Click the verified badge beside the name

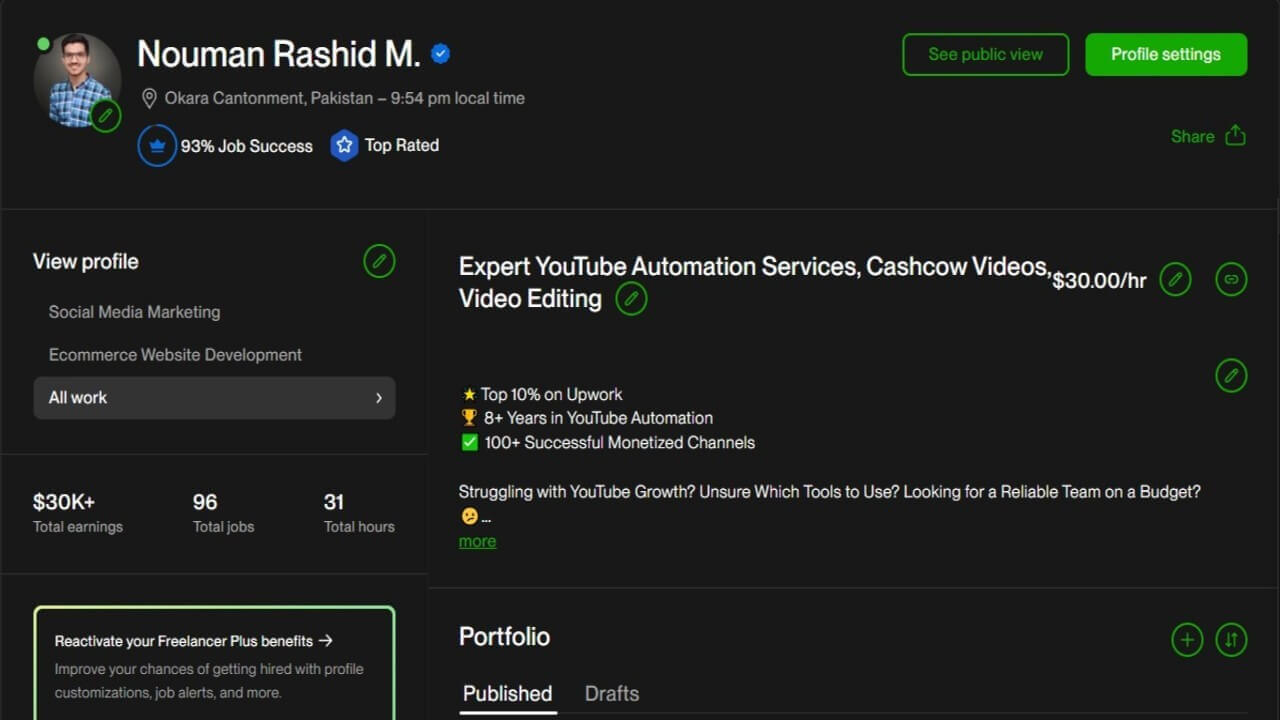[x=440, y=54]
